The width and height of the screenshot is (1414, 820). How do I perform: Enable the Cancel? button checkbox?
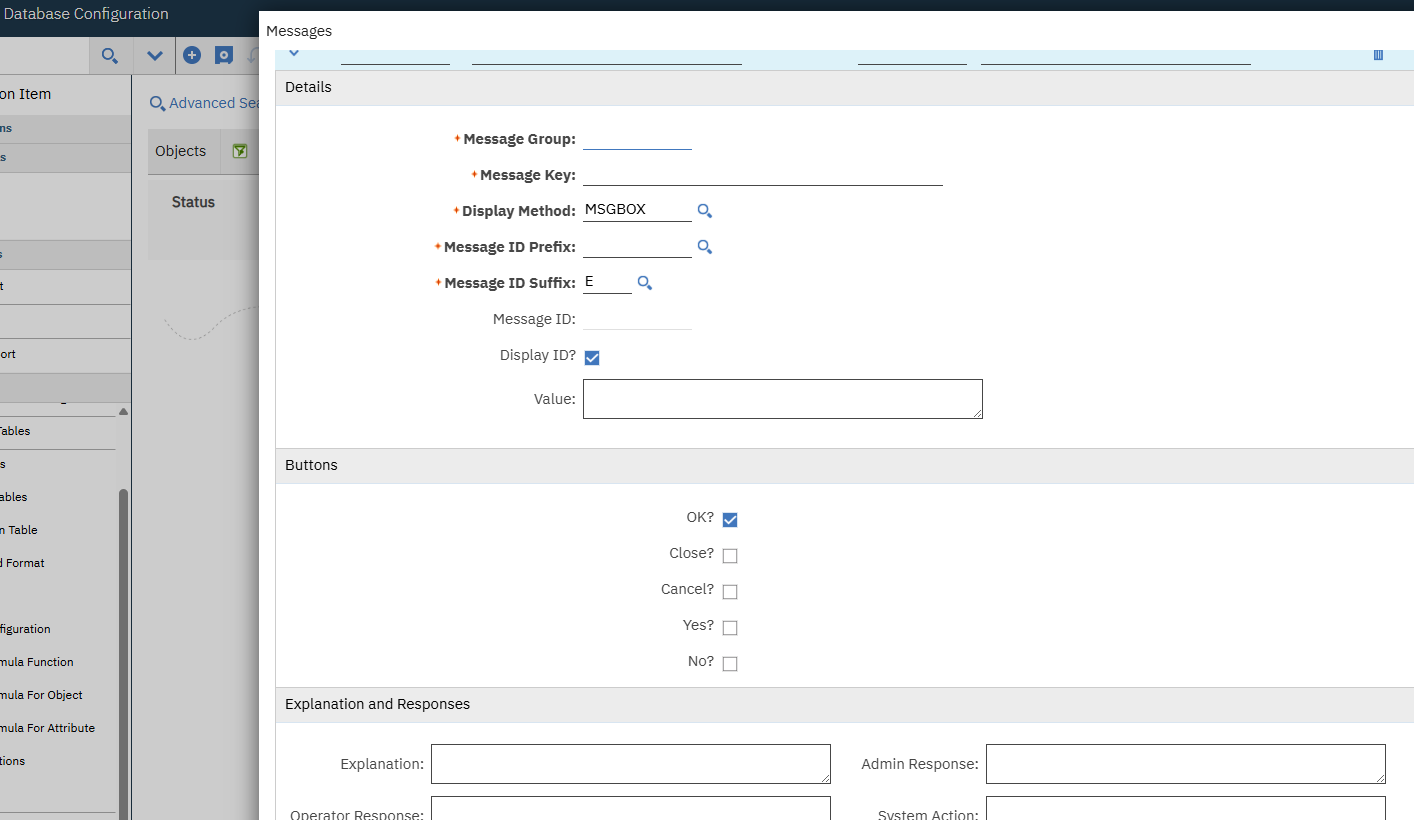pos(730,591)
